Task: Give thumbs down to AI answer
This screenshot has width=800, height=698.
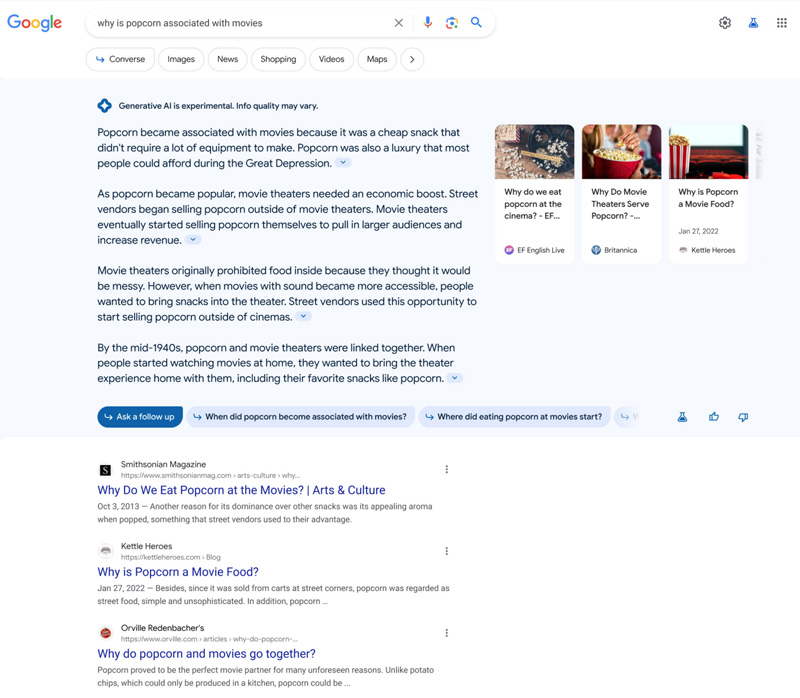Action: point(743,417)
